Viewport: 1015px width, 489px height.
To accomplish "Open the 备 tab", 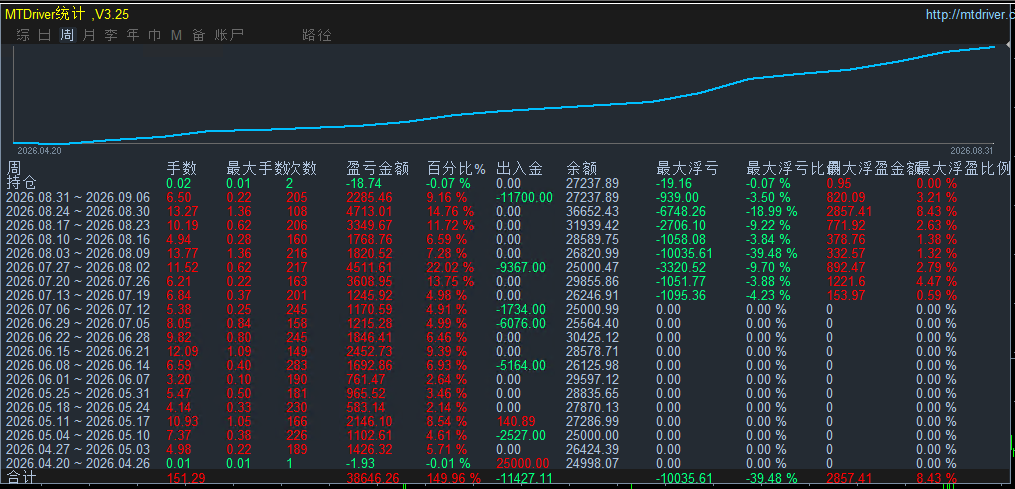I will point(198,35).
